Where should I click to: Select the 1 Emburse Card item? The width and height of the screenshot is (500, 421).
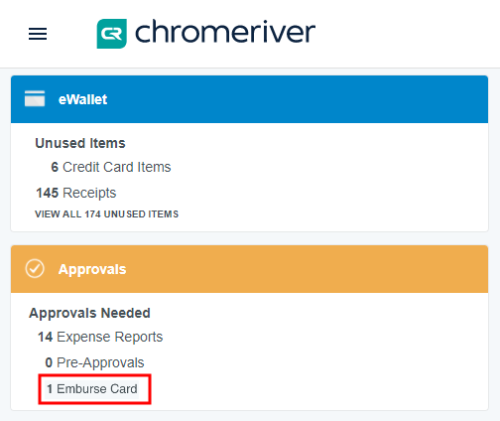click(92, 389)
